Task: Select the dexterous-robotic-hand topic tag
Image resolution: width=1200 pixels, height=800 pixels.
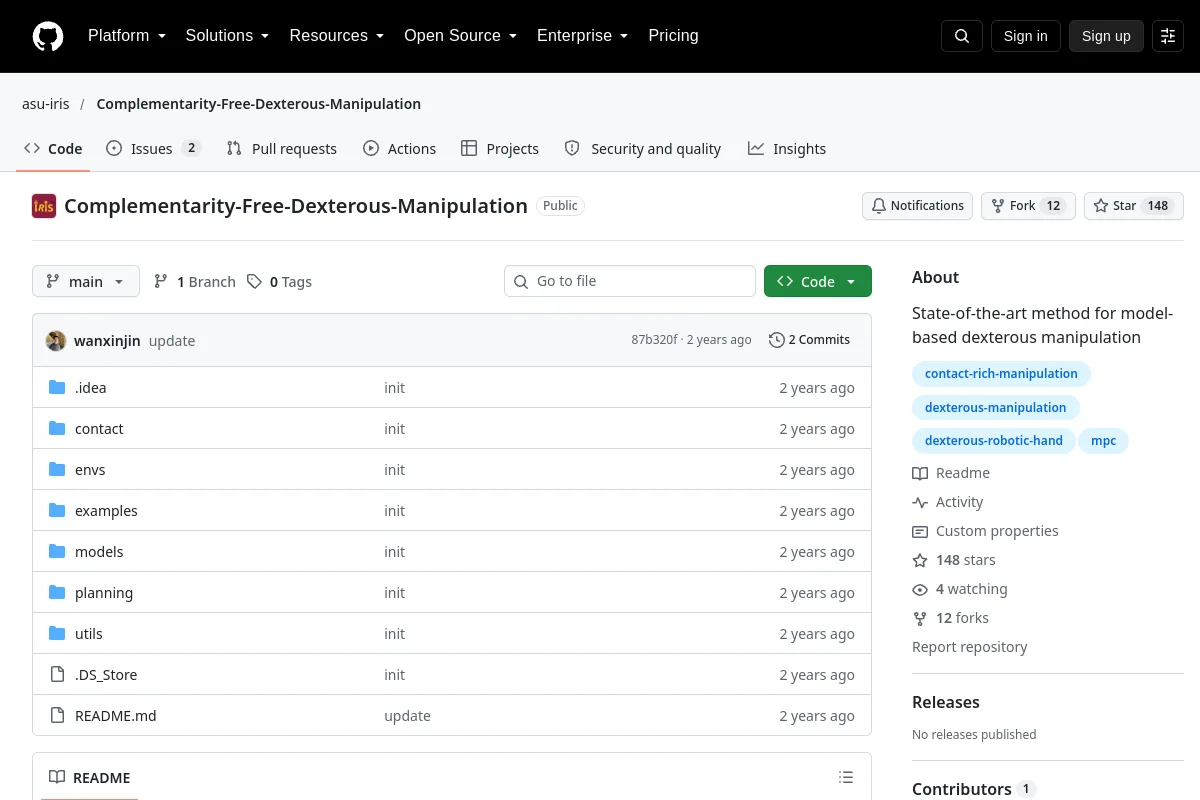Action: (994, 440)
